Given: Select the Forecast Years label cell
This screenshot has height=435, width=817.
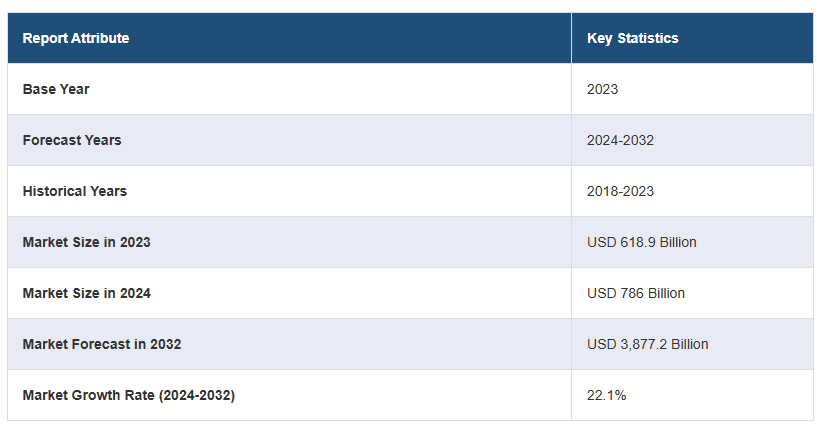Looking at the screenshot, I should pos(72,140).
